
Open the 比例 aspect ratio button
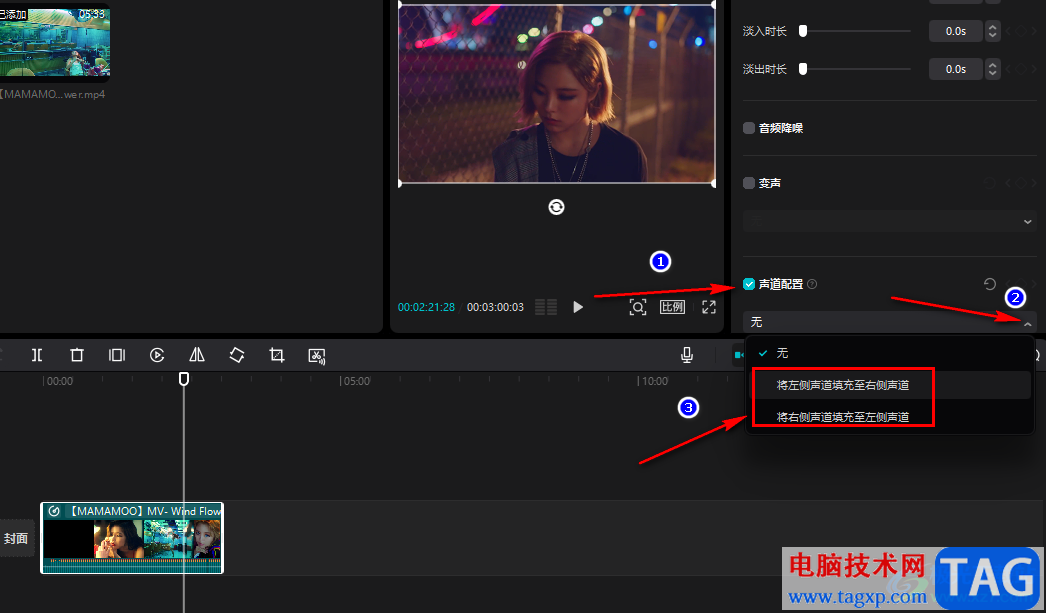click(x=672, y=307)
